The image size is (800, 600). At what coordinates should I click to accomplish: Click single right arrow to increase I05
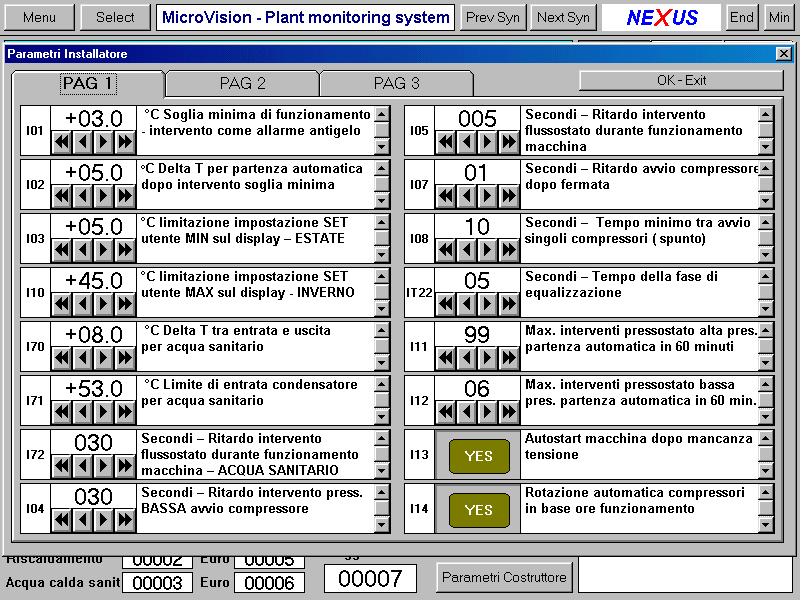coord(488,142)
